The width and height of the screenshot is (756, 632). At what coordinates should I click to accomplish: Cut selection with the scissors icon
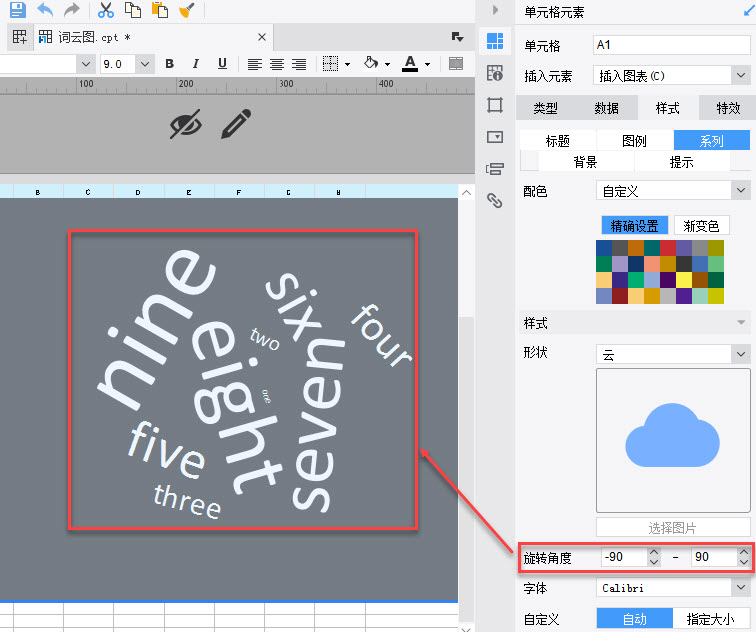click(x=105, y=10)
